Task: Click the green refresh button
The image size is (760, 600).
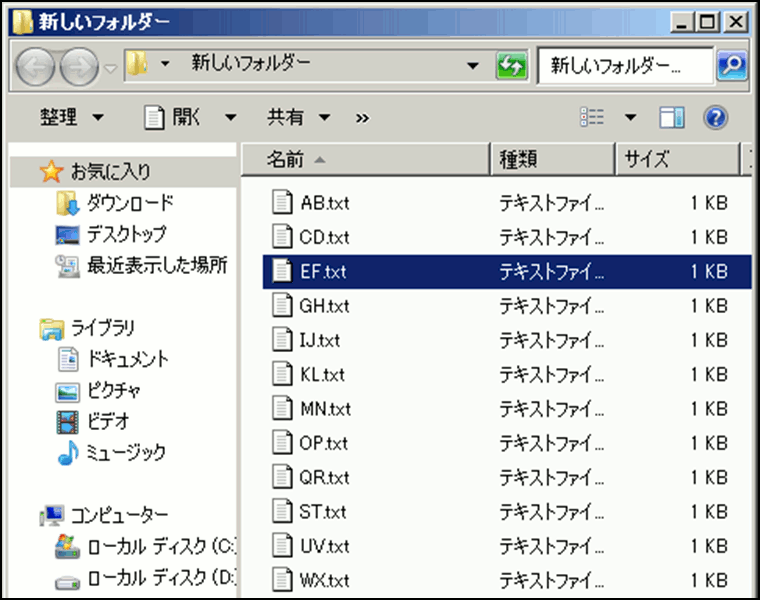Action: (511, 66)
